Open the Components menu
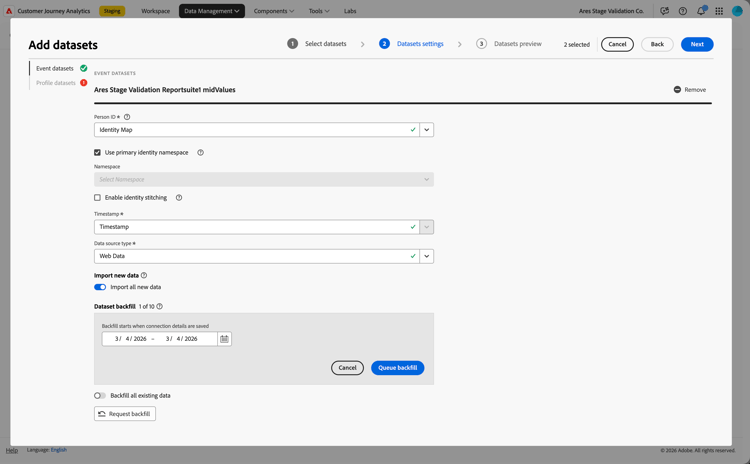This screenshot has width=750, height=464. [x=274, y=11]
